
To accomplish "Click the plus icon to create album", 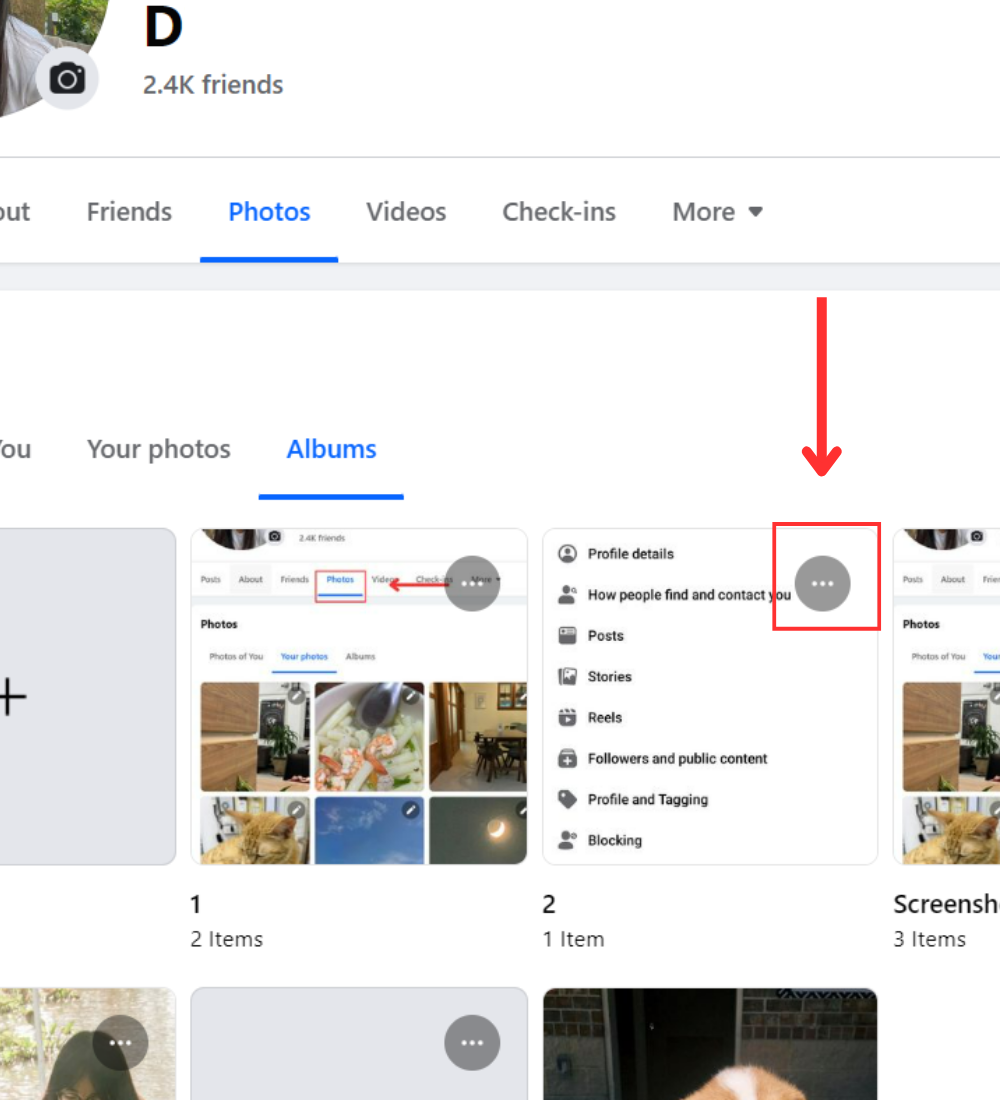I will [12, 697].
